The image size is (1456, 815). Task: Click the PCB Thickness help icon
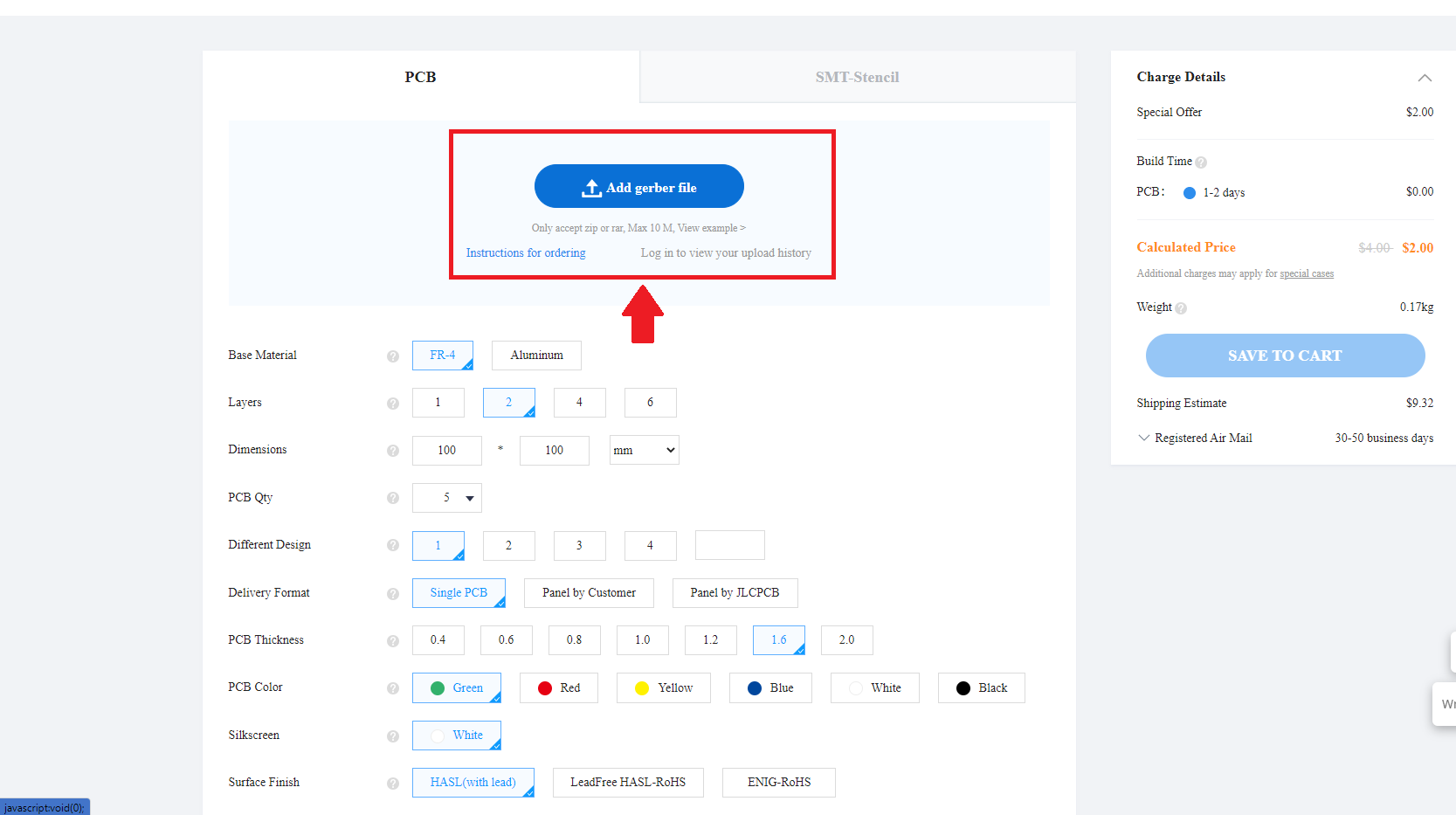pyautogui.click(x=393, y=640)
